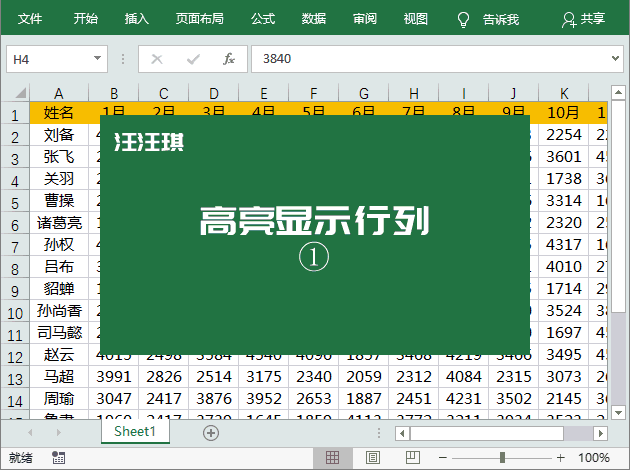Click the zoom out minus button
Screen dimensions: 630x470
tap(443, 458)
